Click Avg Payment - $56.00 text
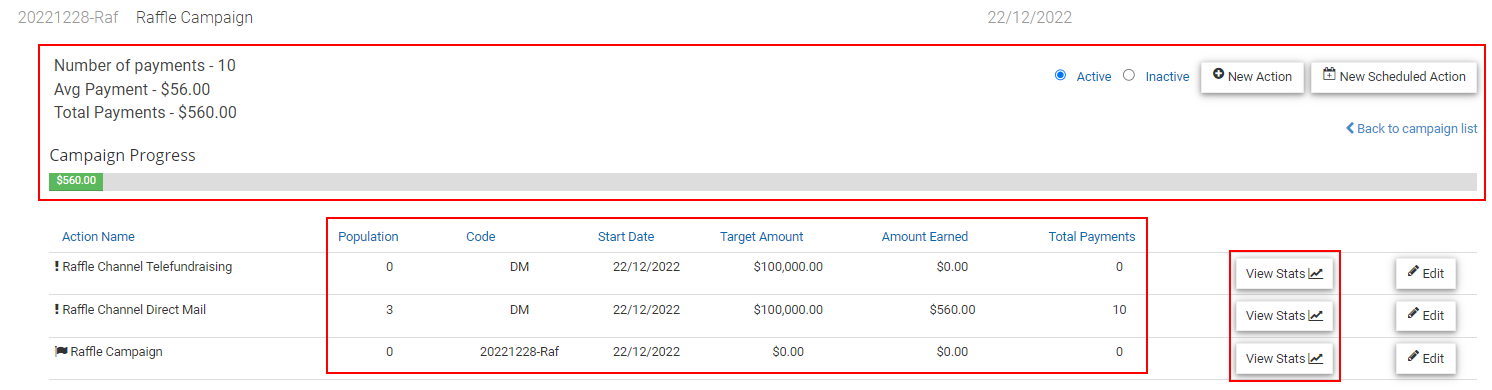Screen dimensions: 1492x390 point(132,89)
